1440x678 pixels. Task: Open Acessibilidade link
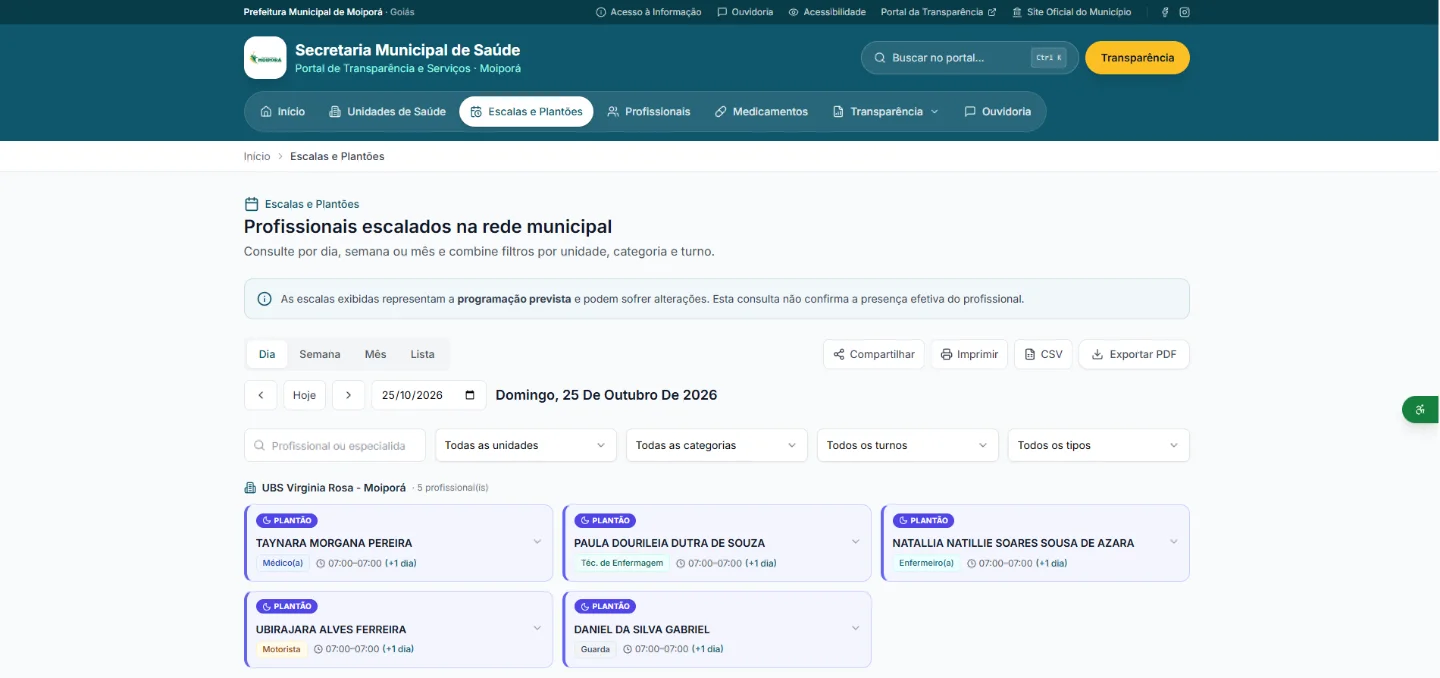click(x=826, y=12)
